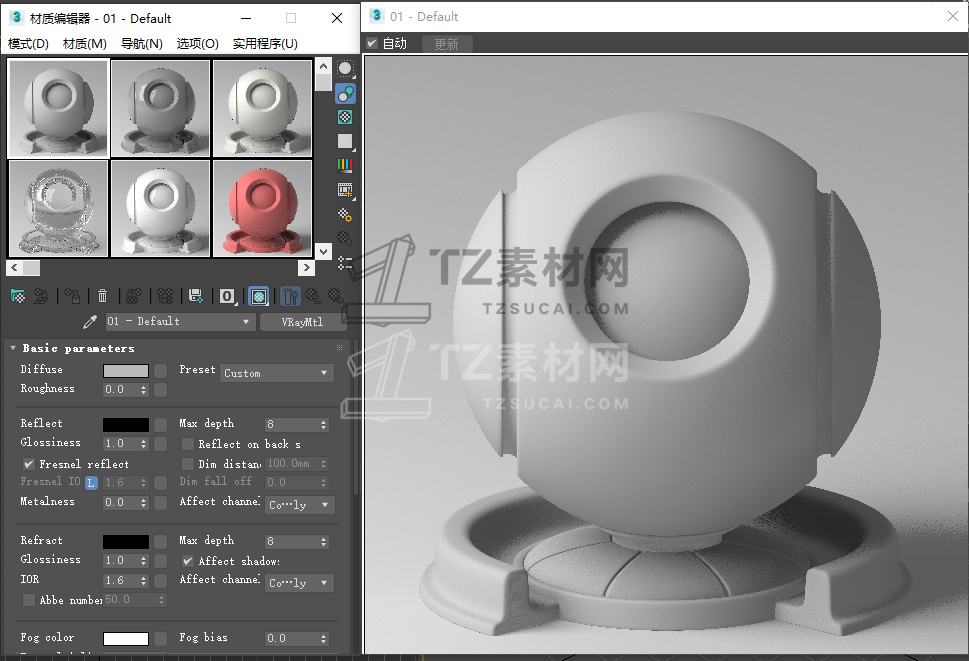Open the Preset Custom dropdown
Image resolution: width=969 pixels, height=661 pixels.
(277, 373)
